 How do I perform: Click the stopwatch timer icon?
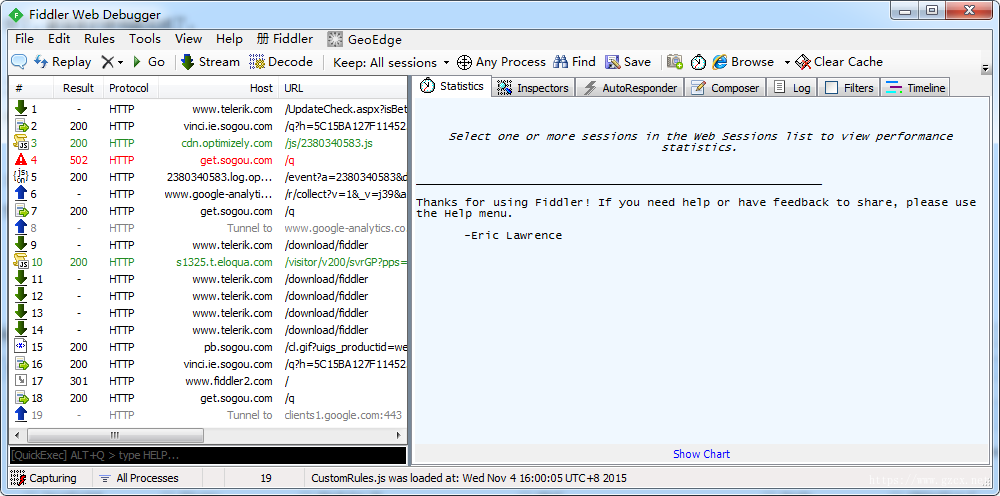coord(698,62)
